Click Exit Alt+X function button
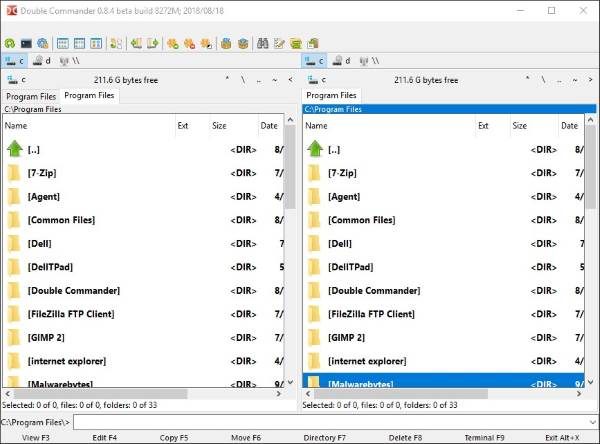600x444 pixels. point(562,437)
